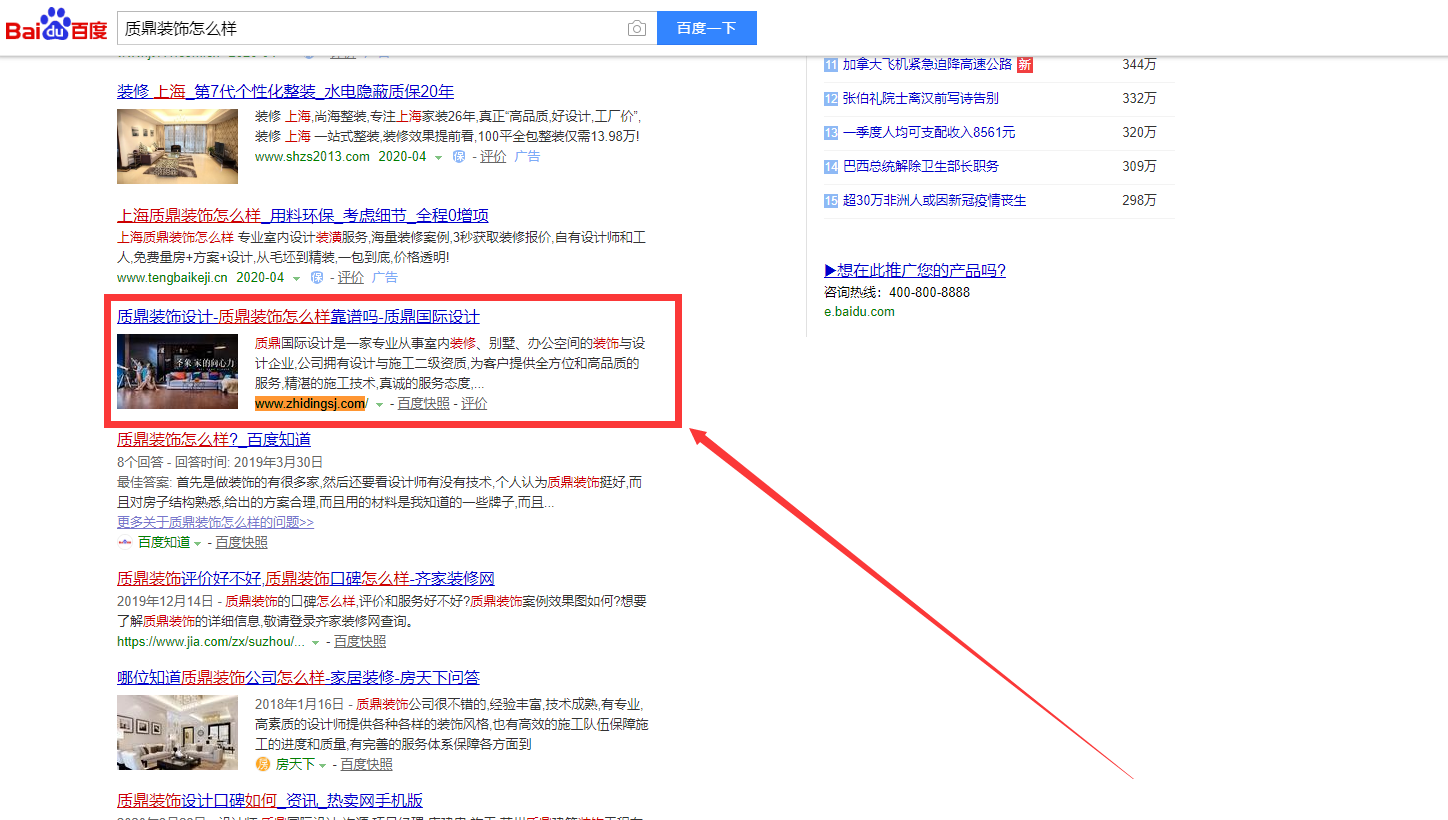This screenshot has height=820, width=1448.
Task: Expand dropdown arrow next to 百度知道
Action: click(x=198, y=543)
